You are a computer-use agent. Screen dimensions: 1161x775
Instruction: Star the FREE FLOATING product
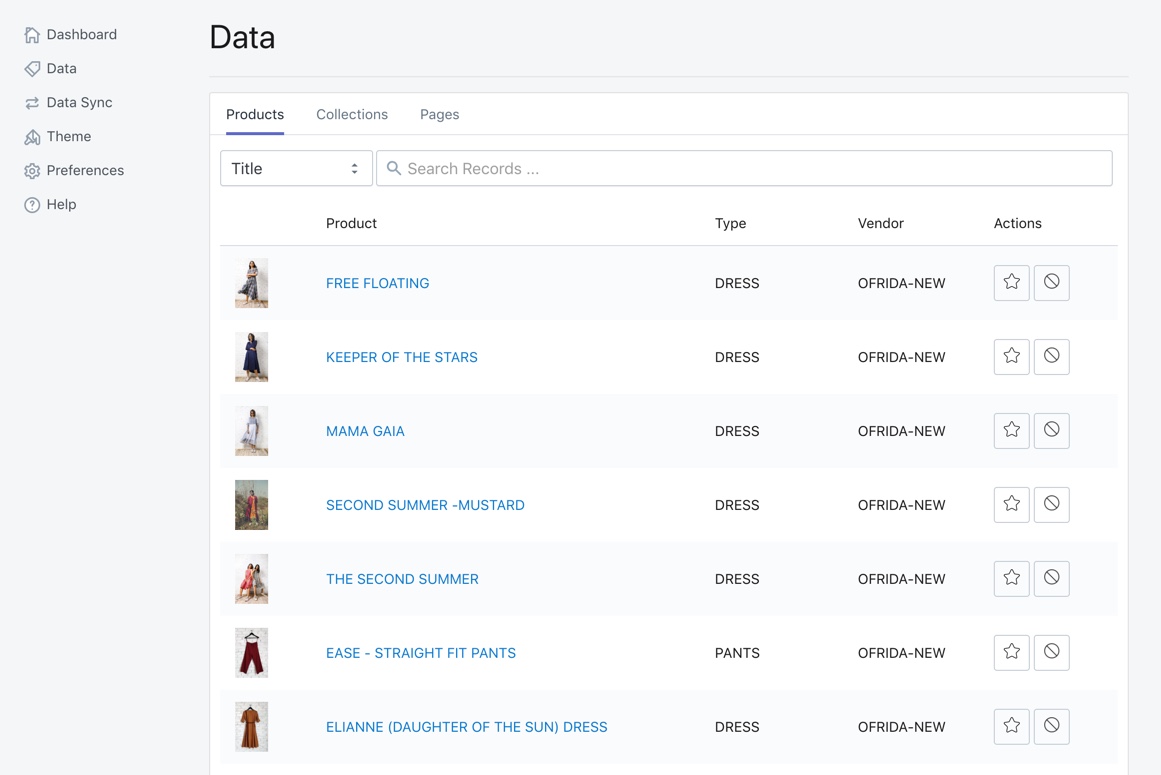(1011, 283)
